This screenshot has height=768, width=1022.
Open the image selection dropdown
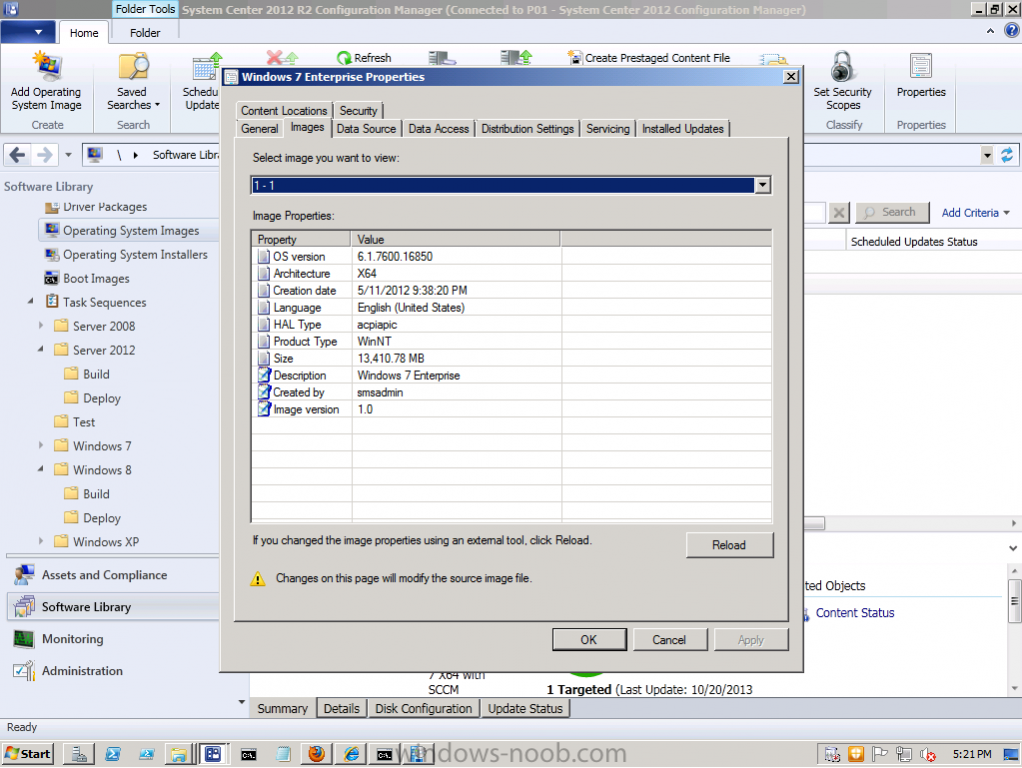[x=762, y=185]
